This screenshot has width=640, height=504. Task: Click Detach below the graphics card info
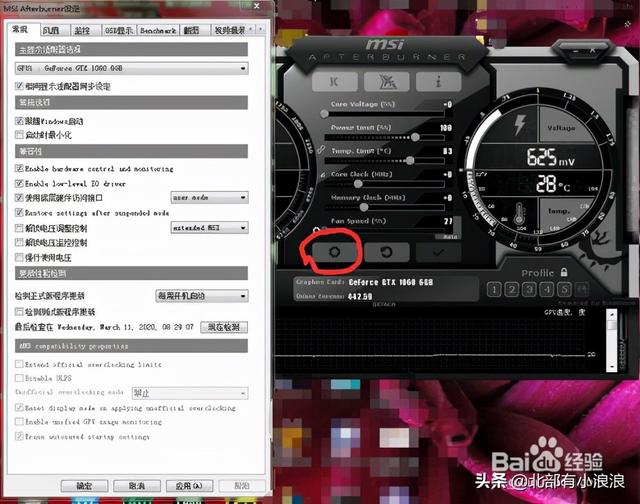pos(384,304)
